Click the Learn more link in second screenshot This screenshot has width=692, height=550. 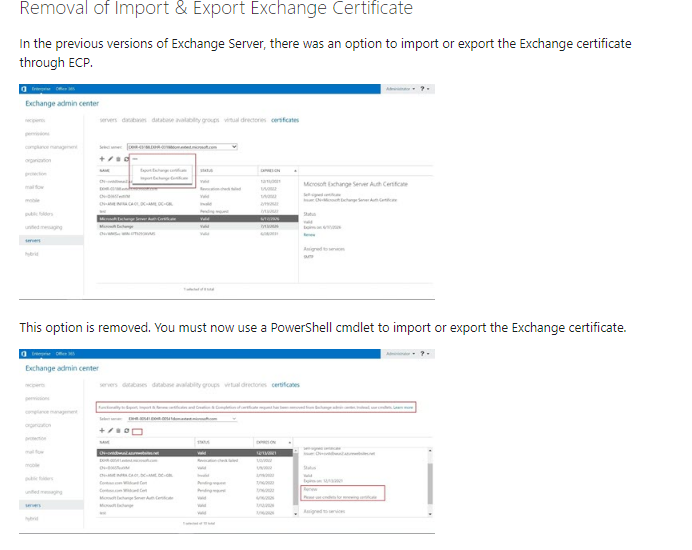pos(403,407)
